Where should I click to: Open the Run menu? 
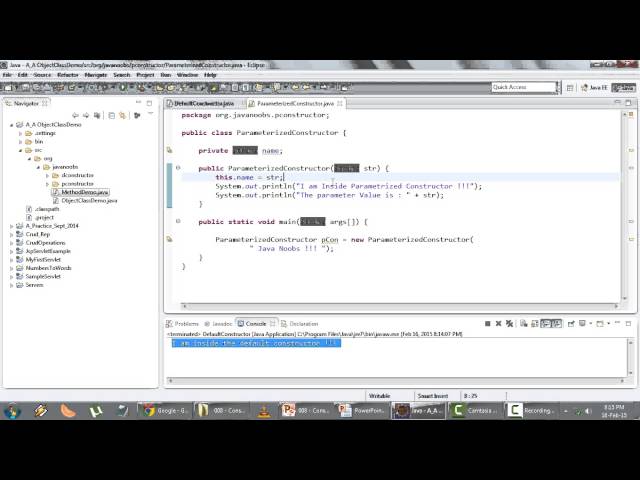[165, 75]
